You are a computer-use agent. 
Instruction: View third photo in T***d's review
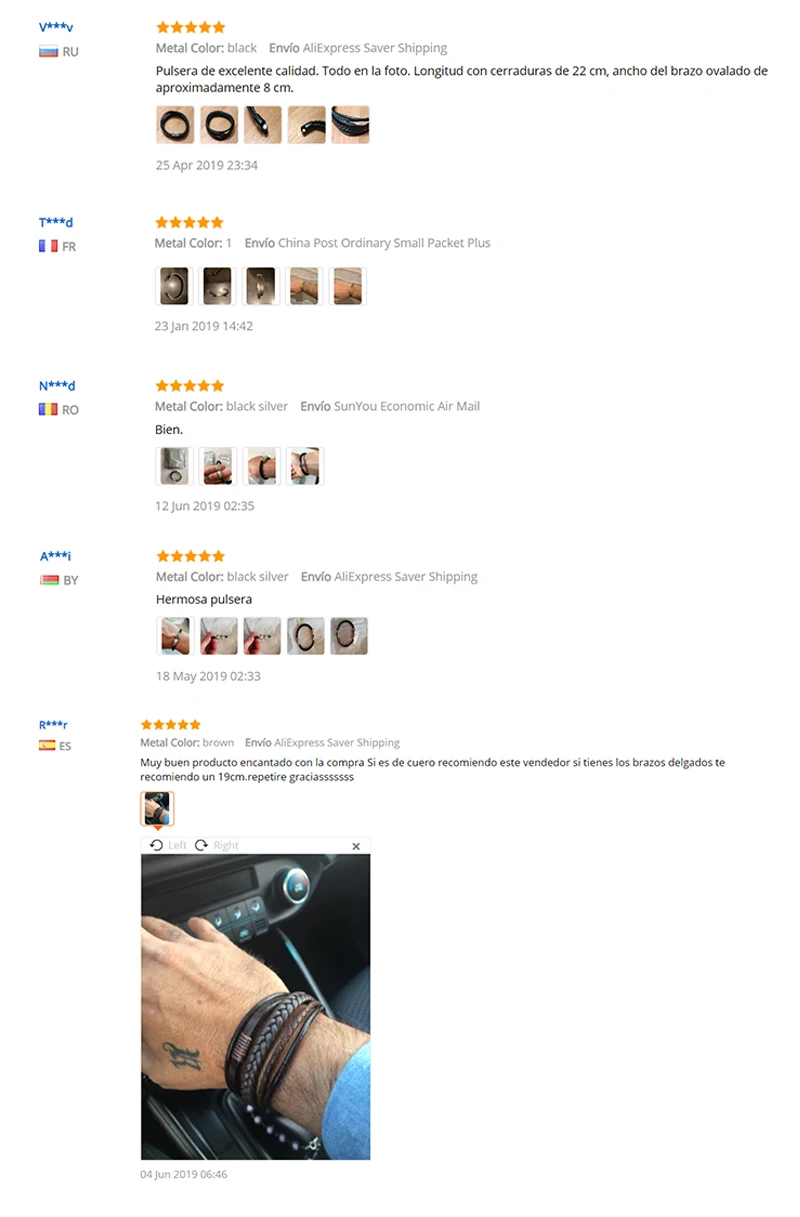tap(261, 286)
